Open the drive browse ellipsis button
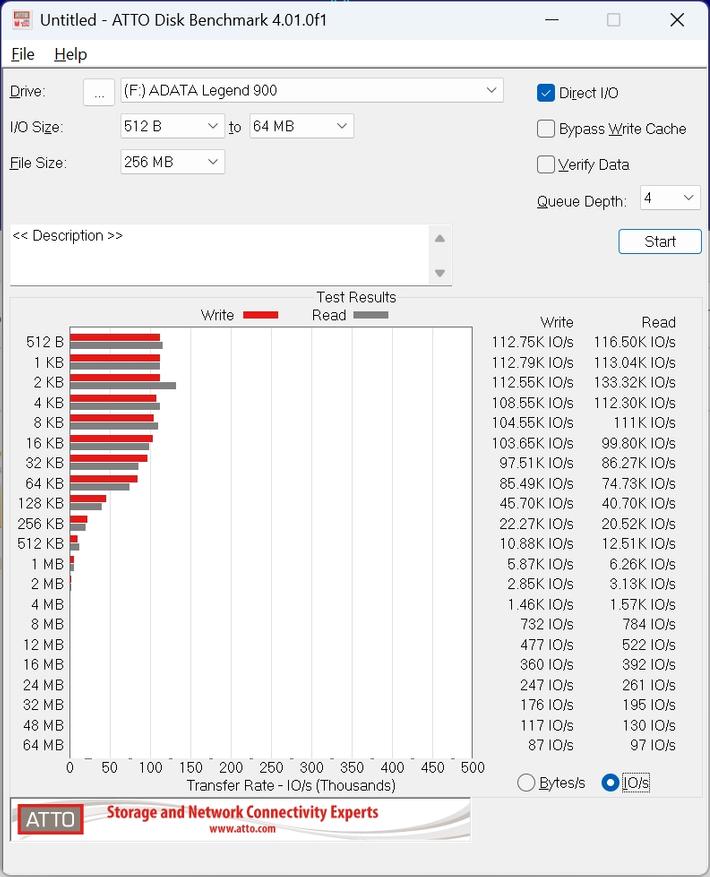The image size is (710, 877). pyautogui.click(x=99, y=92)
